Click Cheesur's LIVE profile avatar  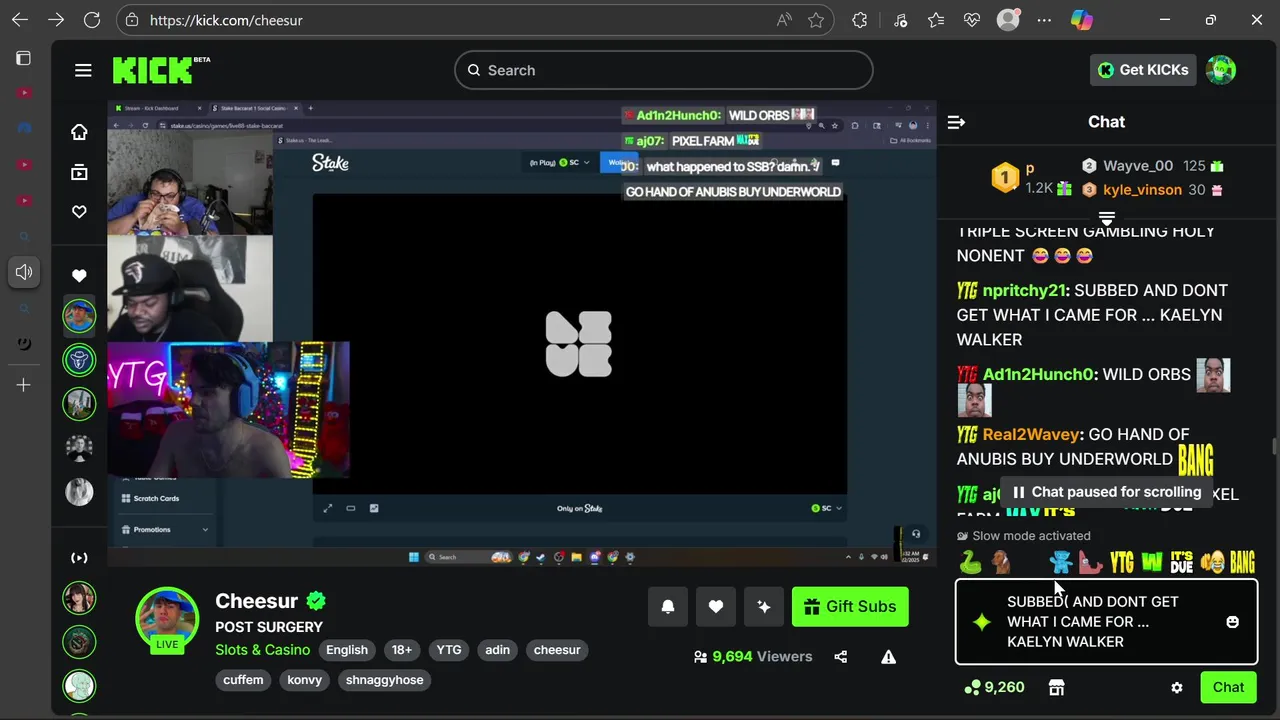167,620
